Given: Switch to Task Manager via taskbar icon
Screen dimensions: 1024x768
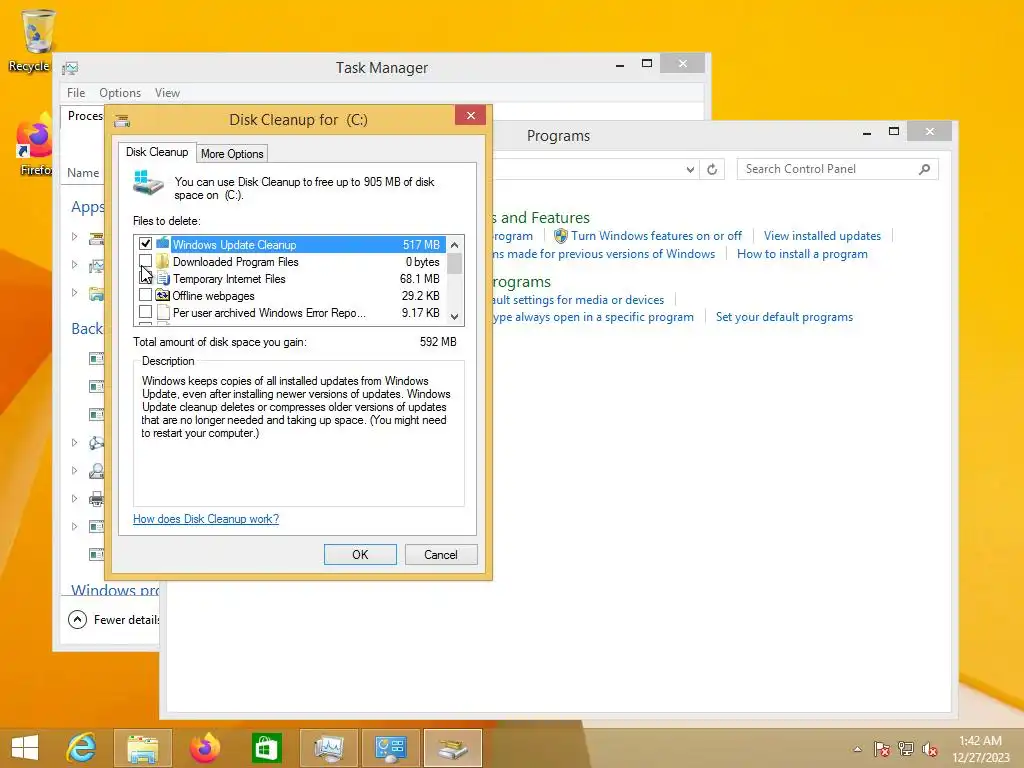Looking at the screenshot, I should tap(329, 748).
